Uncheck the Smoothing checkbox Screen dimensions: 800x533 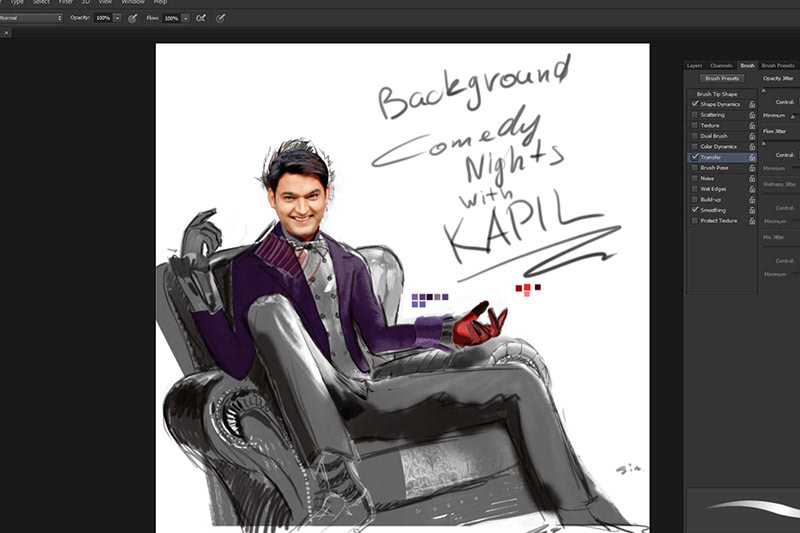point(694,210)
